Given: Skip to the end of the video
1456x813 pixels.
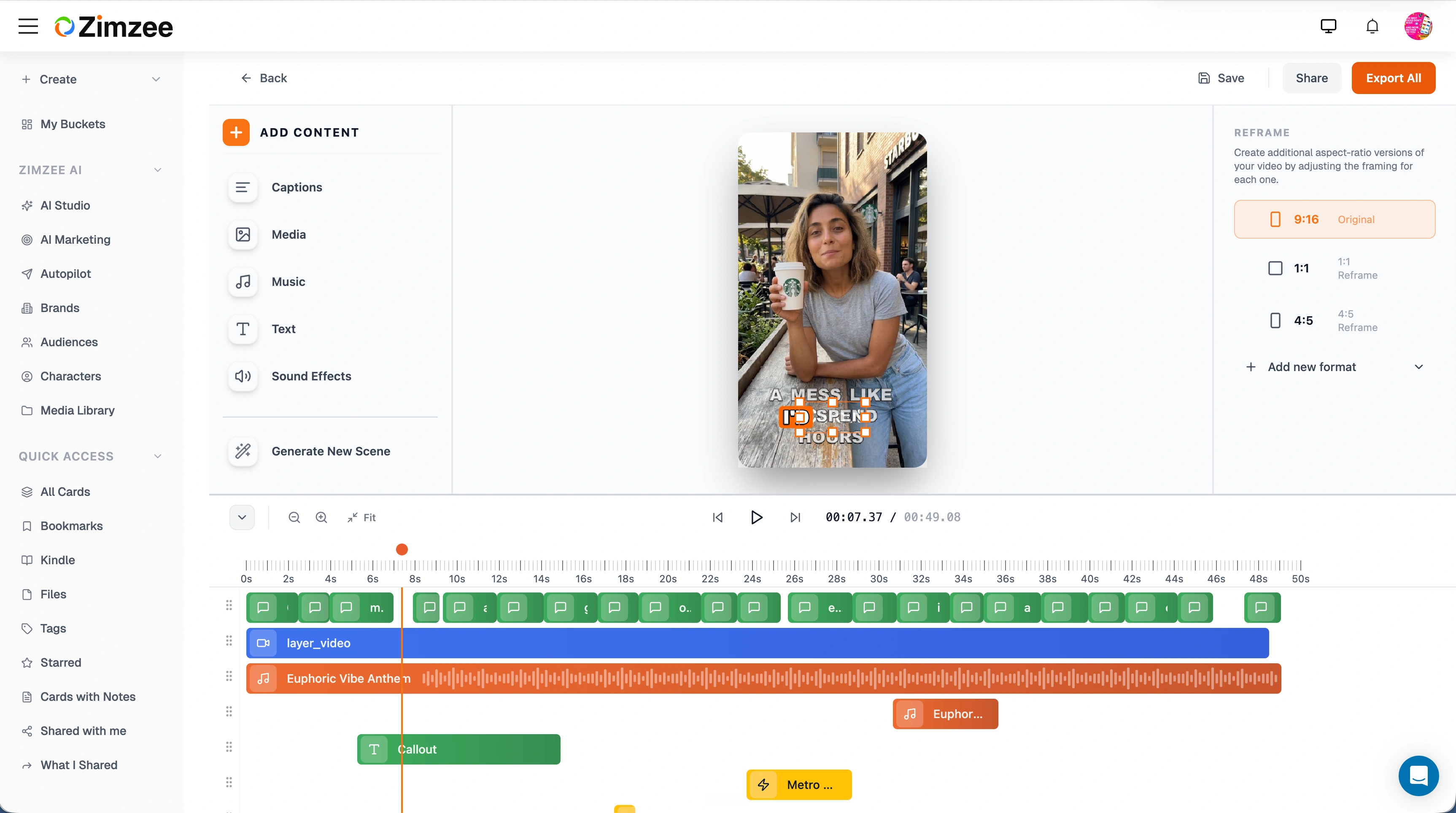Looking at the screenshot, I should click(x=795, y=517).
